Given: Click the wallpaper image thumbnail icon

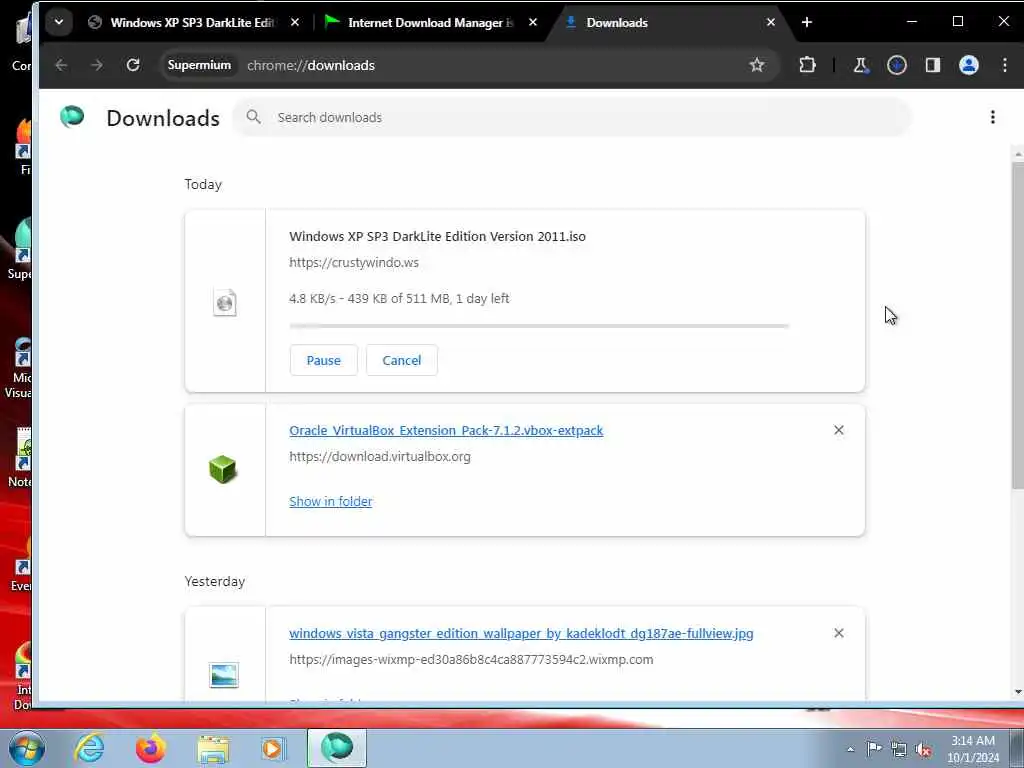Looking at the screenshot, I should [223, 675].
